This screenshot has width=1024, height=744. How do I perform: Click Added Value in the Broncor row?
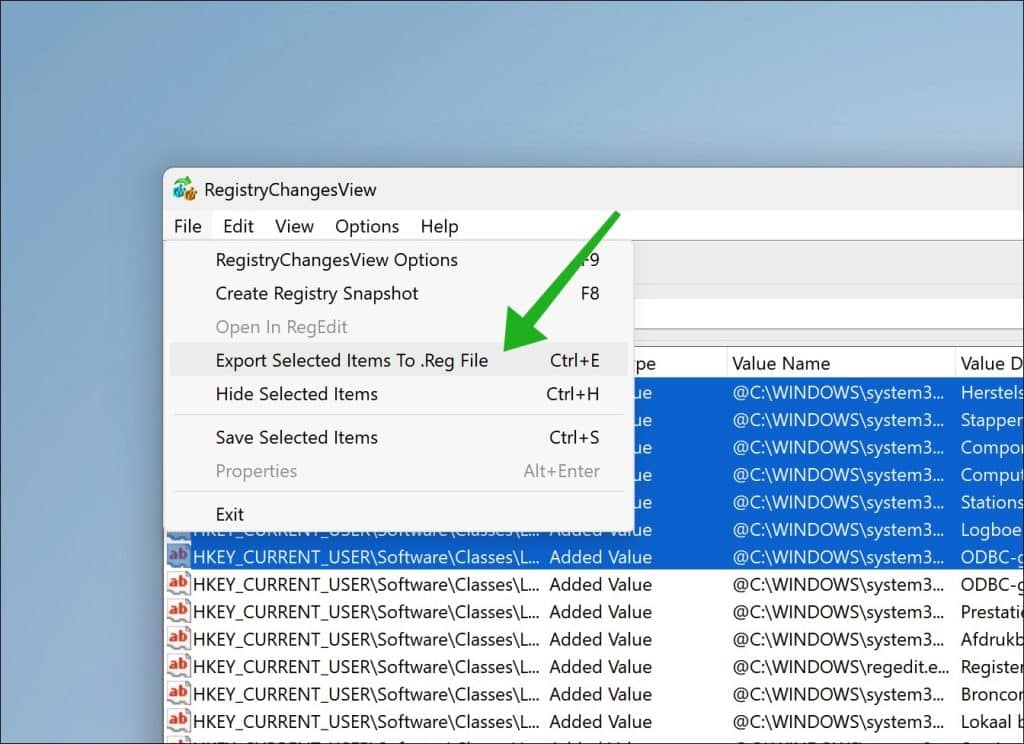[600, 694]
